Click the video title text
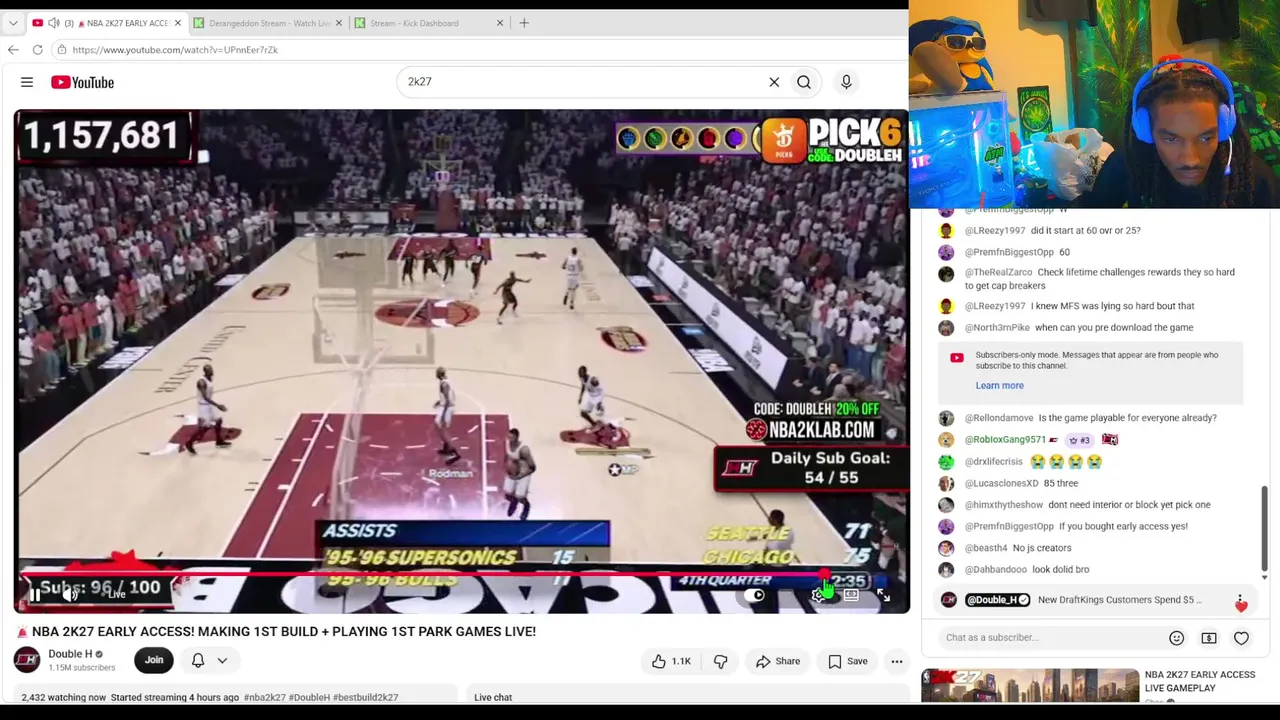The height and width of the screenshot is (720, 1280). [276, 632]
